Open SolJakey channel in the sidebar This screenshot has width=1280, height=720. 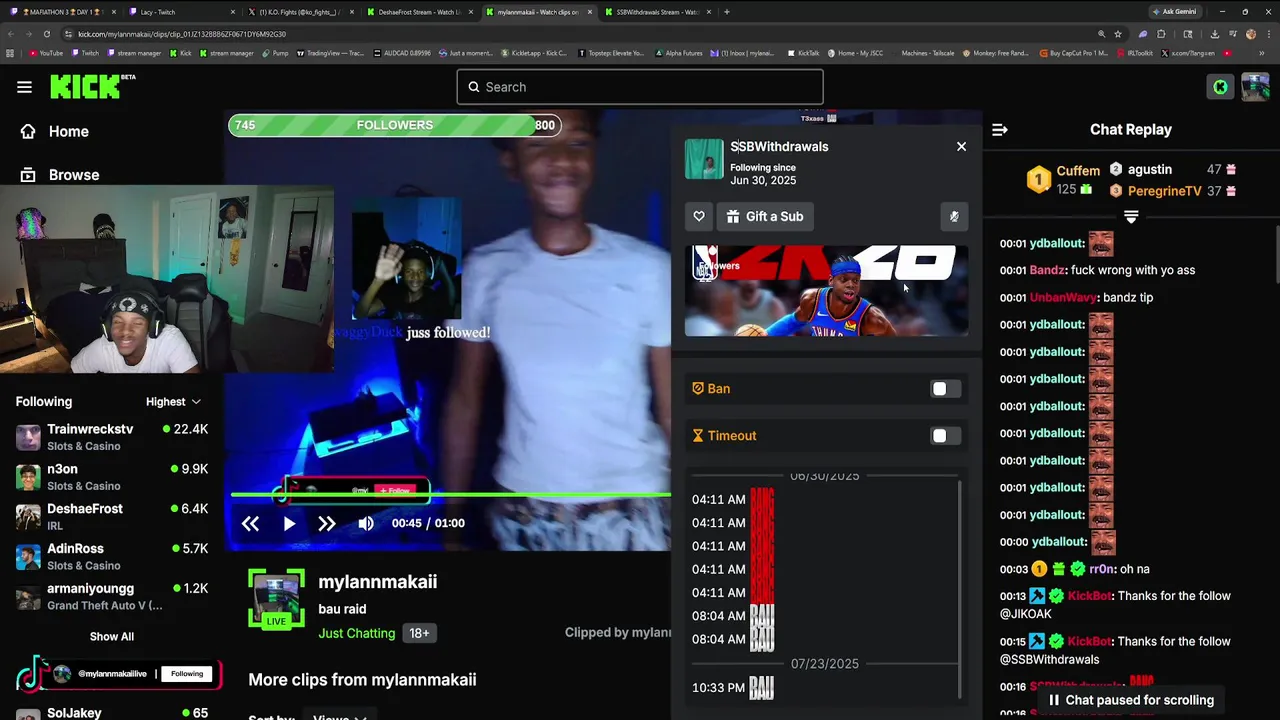coord(112,713)
